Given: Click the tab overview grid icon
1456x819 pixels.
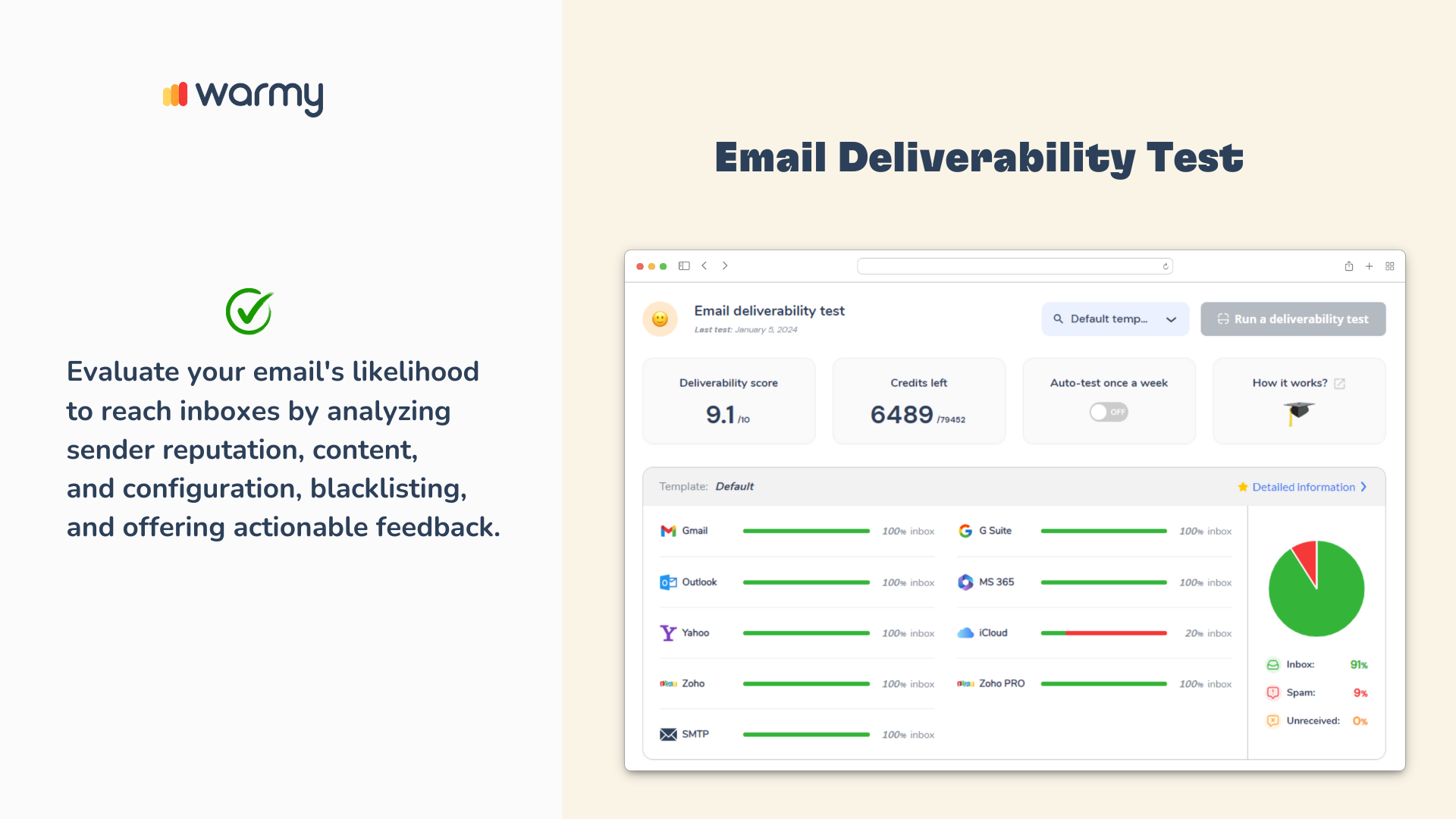Looking at the screenshot, I should [1390, 266].
